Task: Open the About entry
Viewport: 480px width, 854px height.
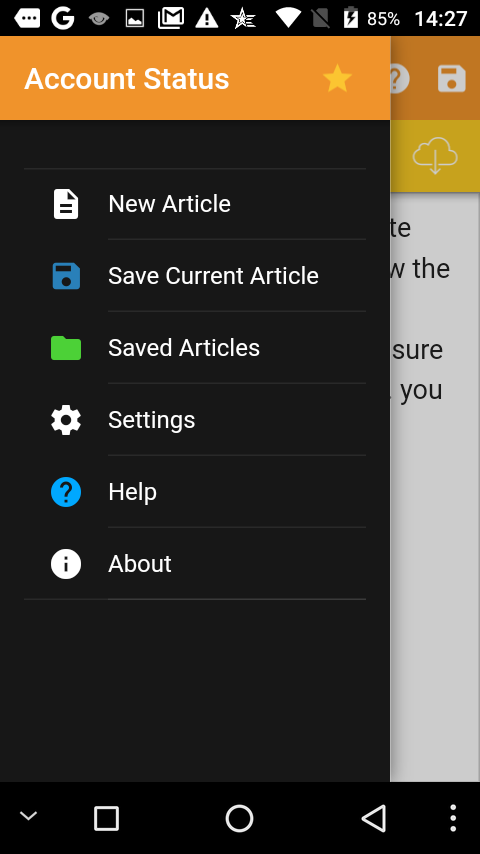Action: tap(195, 564)
